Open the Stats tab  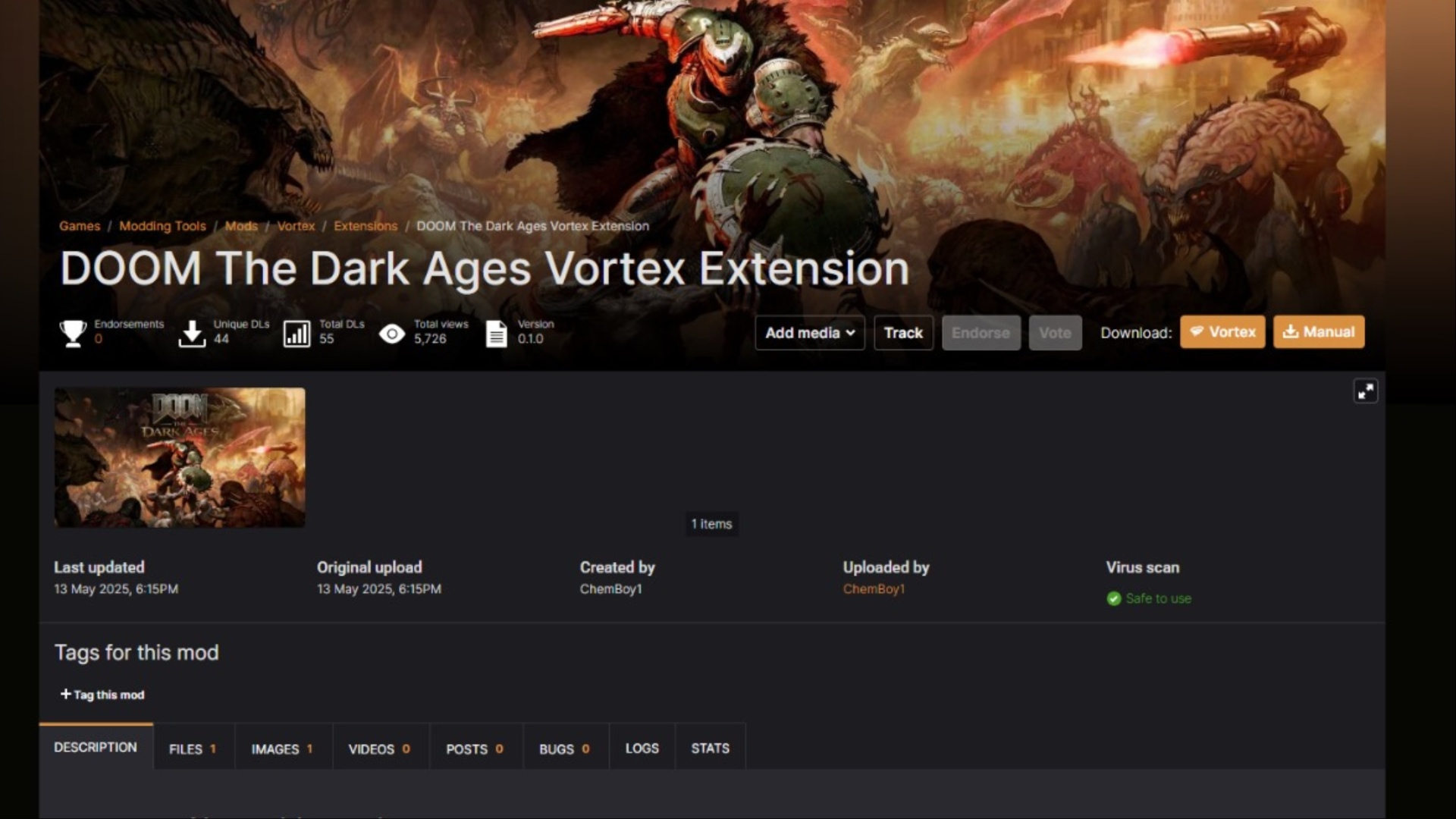click(x=710, y=748)
